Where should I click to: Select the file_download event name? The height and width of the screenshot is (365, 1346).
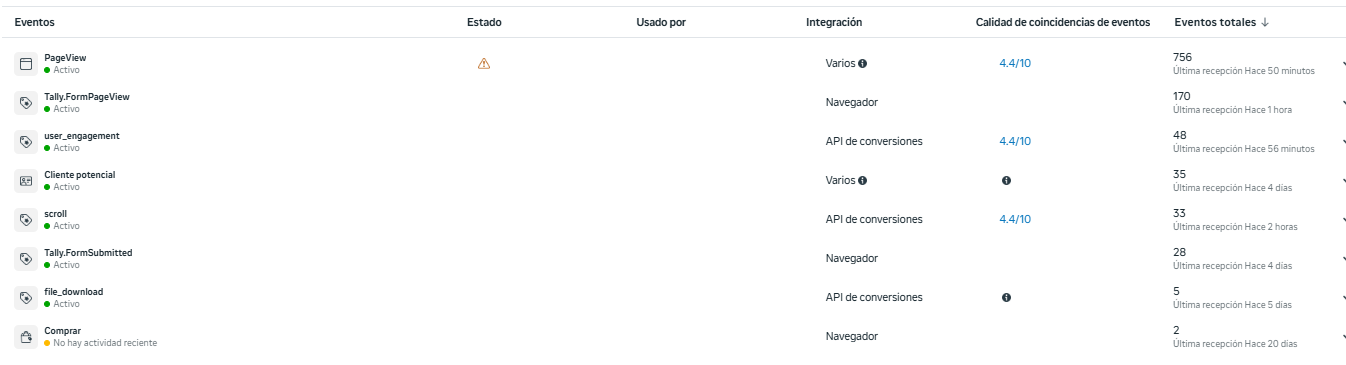[x=74, y=292]
